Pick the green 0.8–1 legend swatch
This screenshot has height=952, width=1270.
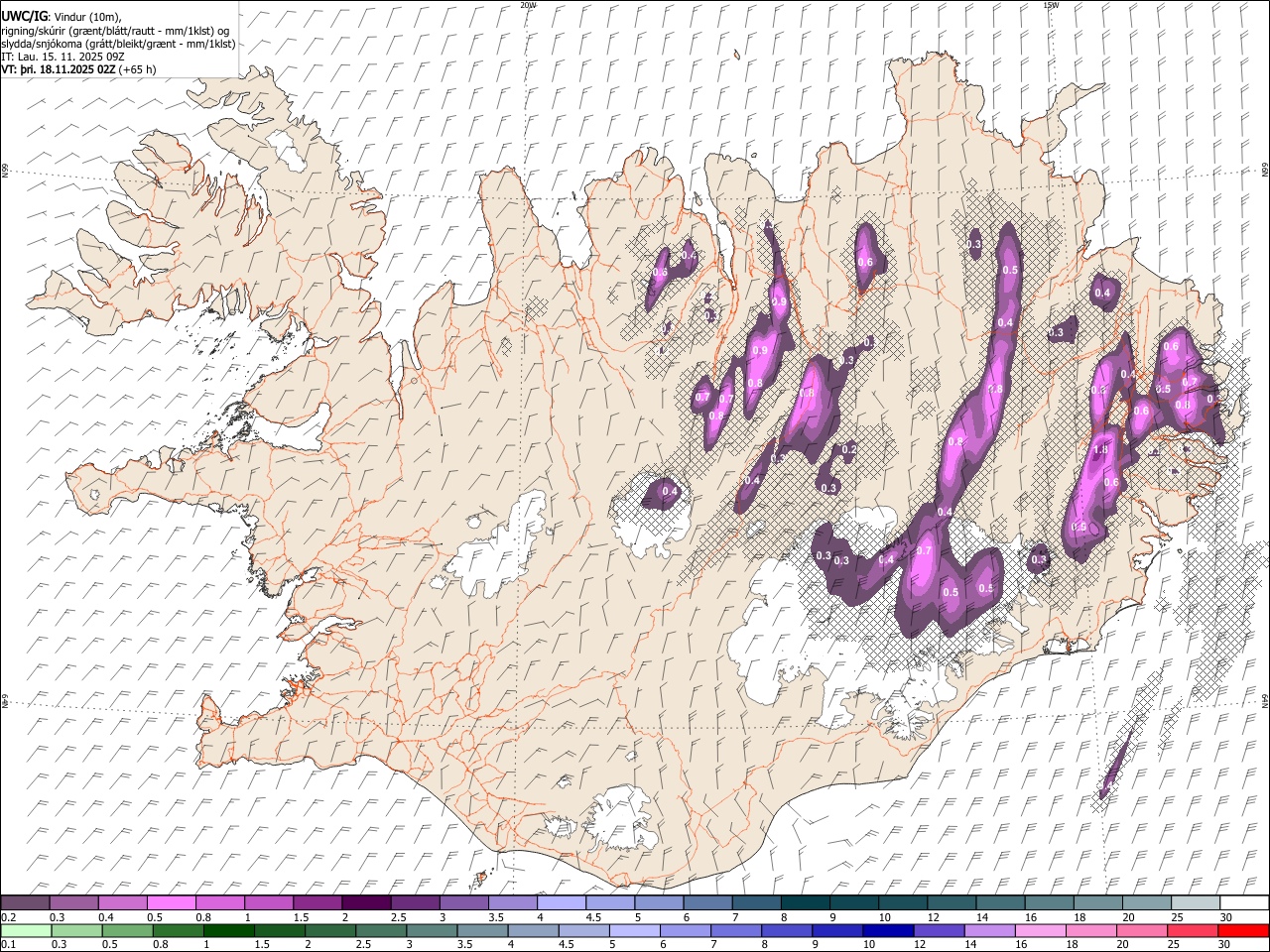[178, 930]
